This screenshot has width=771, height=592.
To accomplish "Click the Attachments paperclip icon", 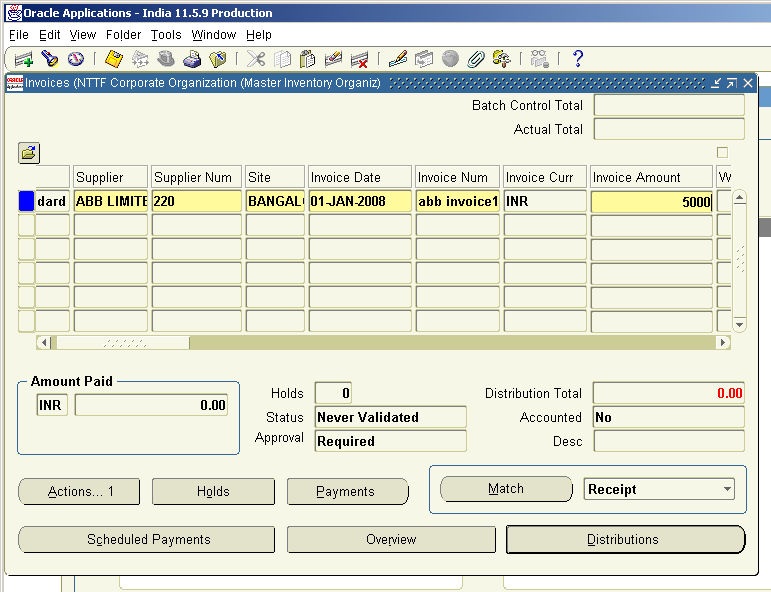I will point(475,59).
